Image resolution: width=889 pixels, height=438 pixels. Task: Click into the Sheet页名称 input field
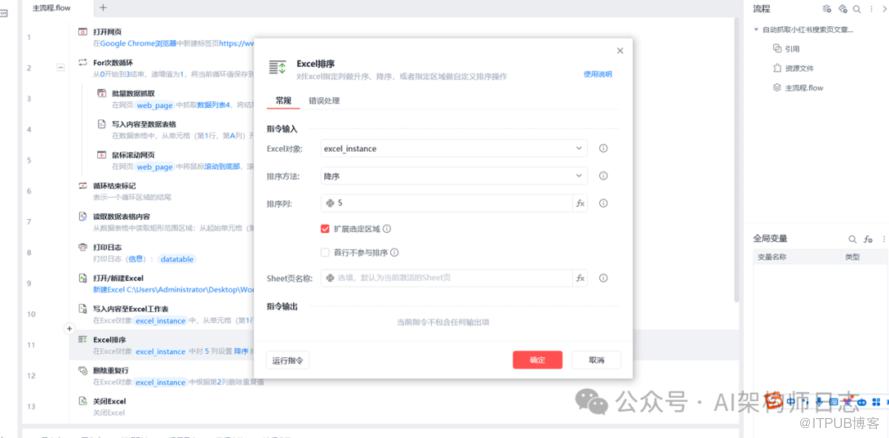point(447,278)
